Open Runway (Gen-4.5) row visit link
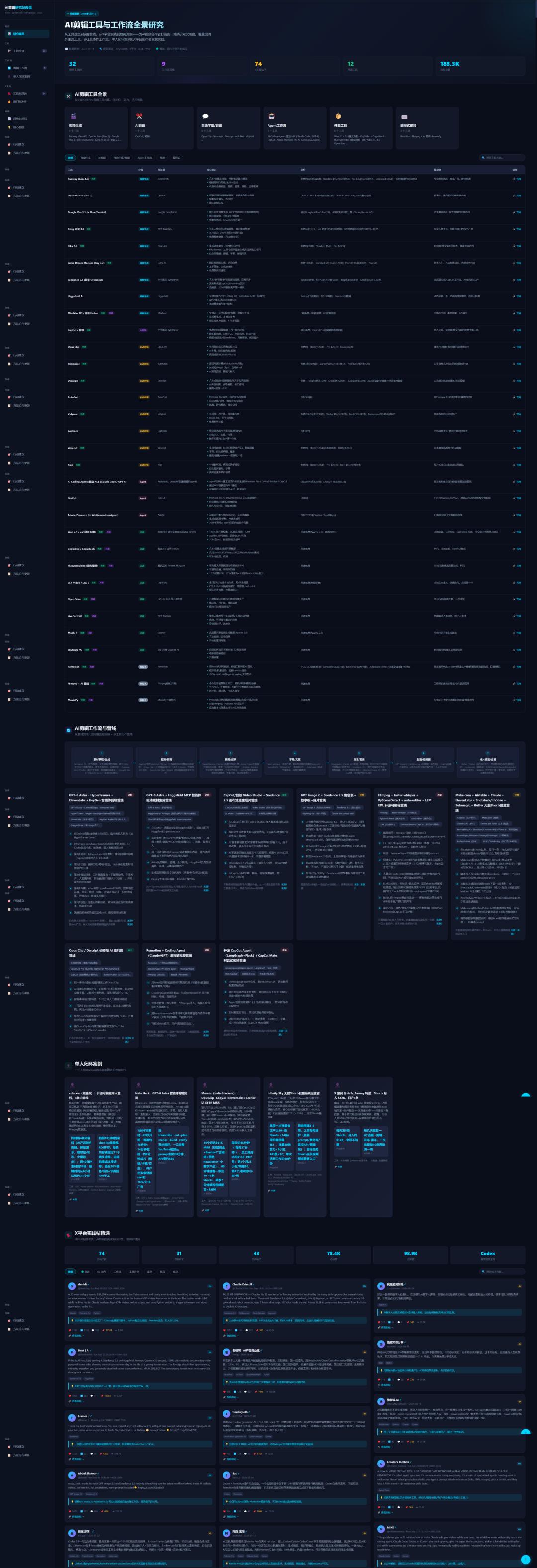Viewport: 537px width, 1568px height. (x=517, y=179)
